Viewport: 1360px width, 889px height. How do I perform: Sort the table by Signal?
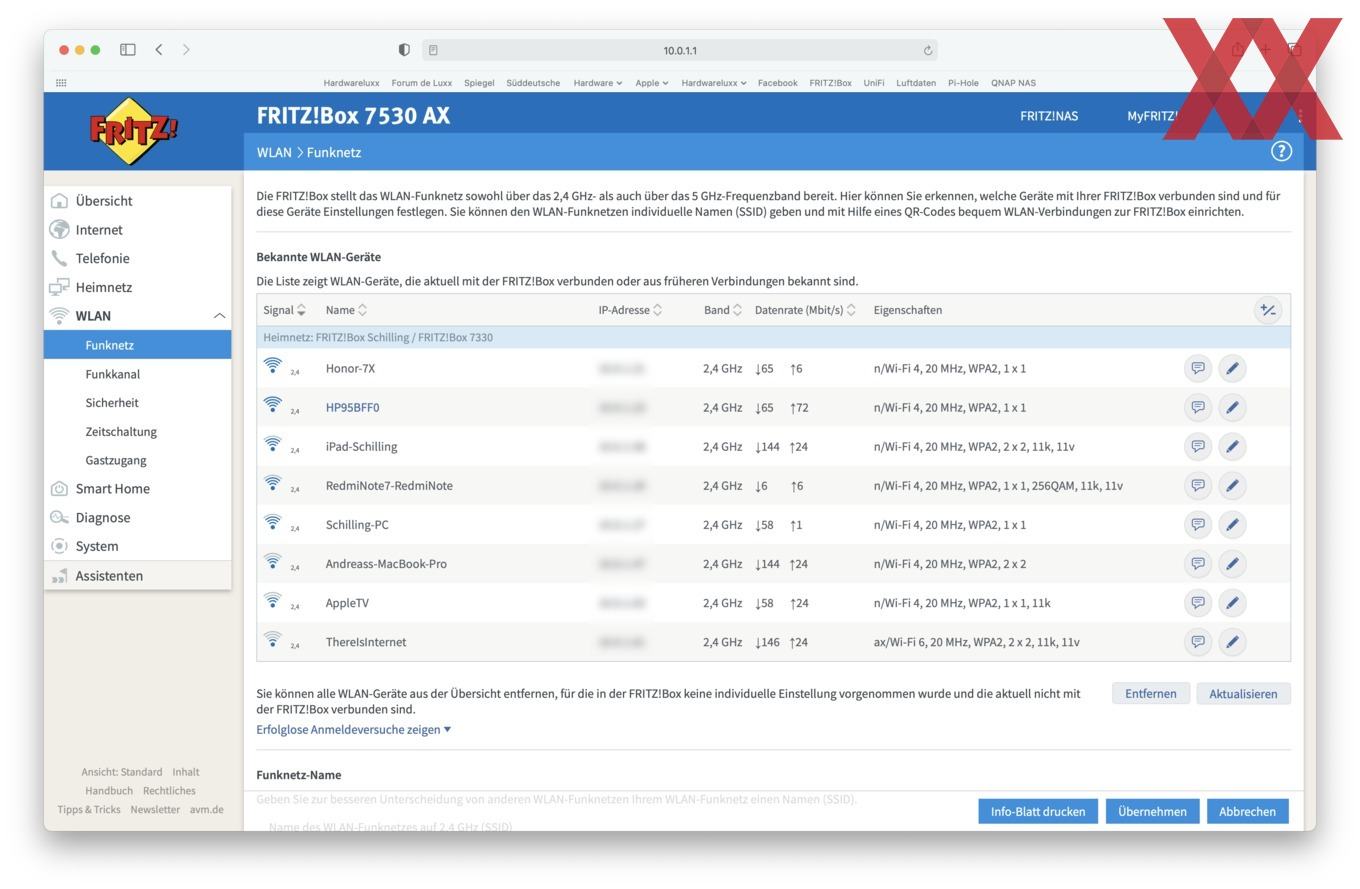[285, 310]
